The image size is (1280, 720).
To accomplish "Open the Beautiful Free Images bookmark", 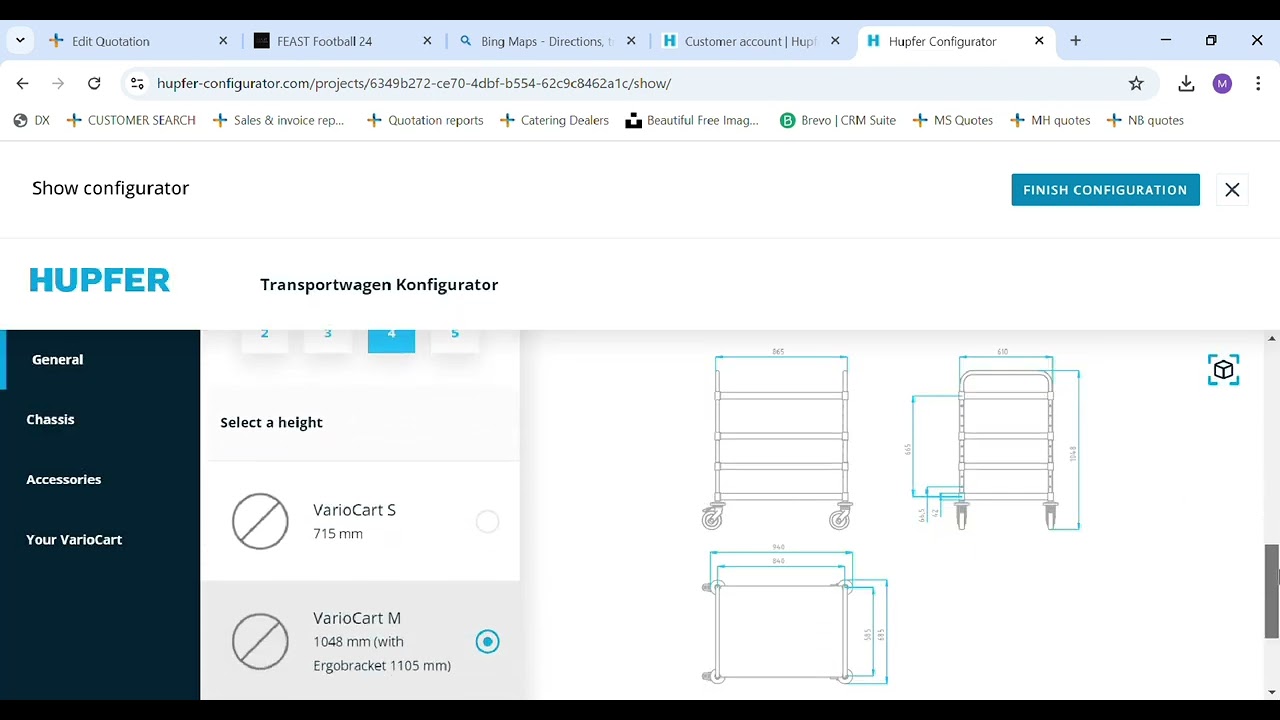I will (692, 120).
